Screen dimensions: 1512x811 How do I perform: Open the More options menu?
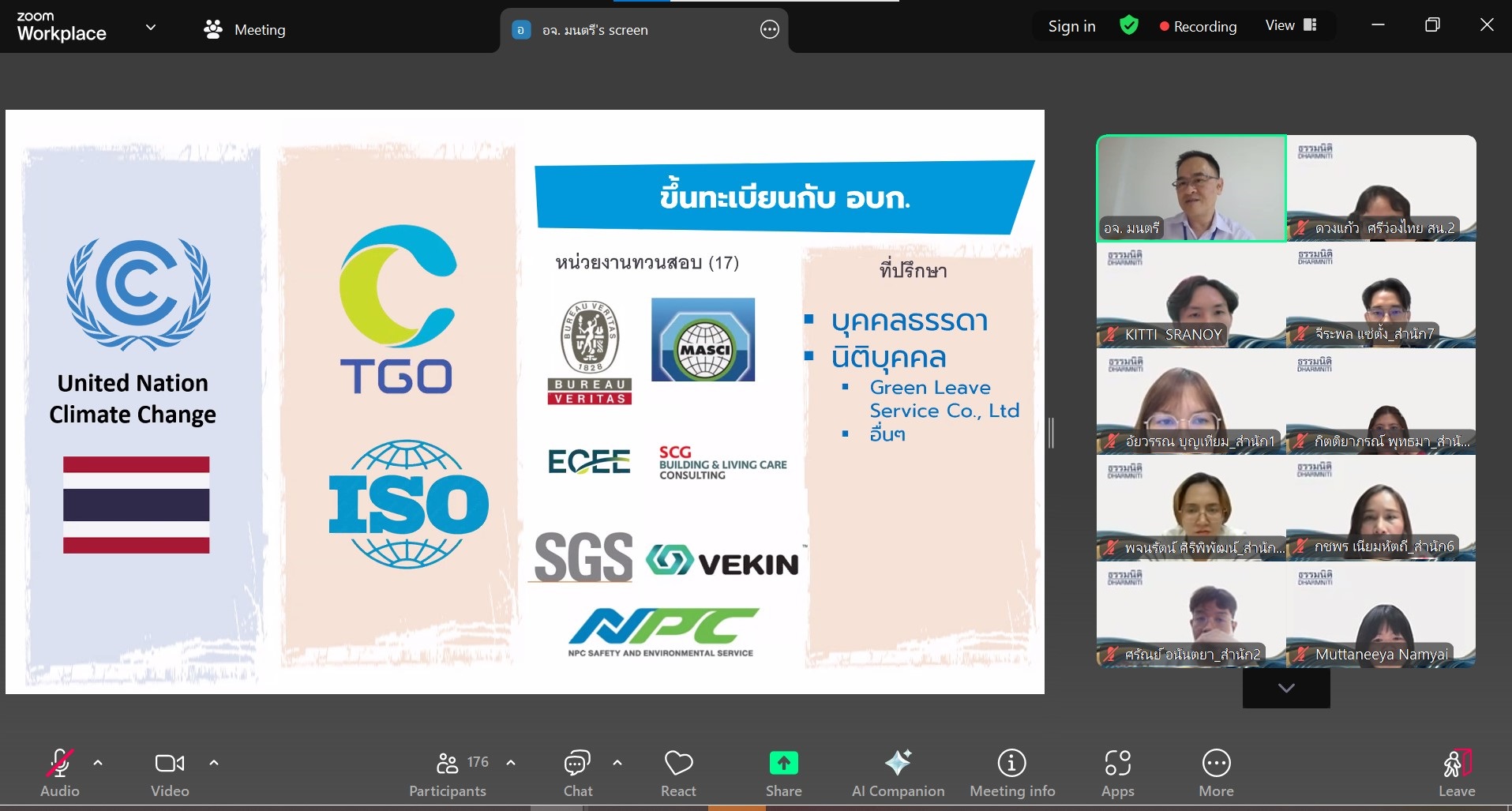point(1216,772)
